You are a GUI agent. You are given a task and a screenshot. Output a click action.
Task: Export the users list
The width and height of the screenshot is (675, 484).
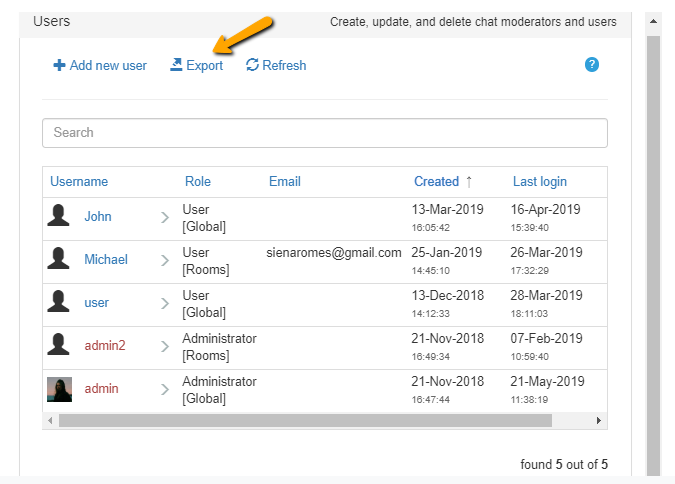[x=196, y=66]
